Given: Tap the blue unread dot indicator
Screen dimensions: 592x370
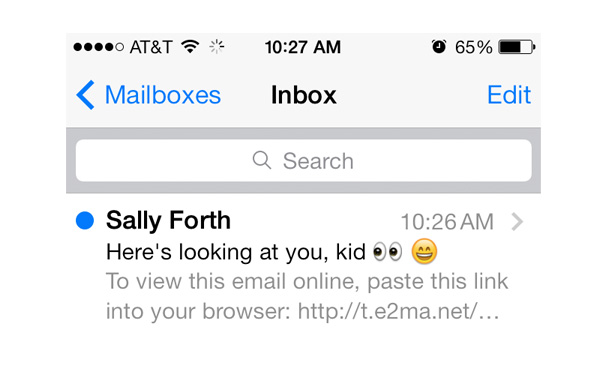Looking at the screenshot, I should (85, 220).
